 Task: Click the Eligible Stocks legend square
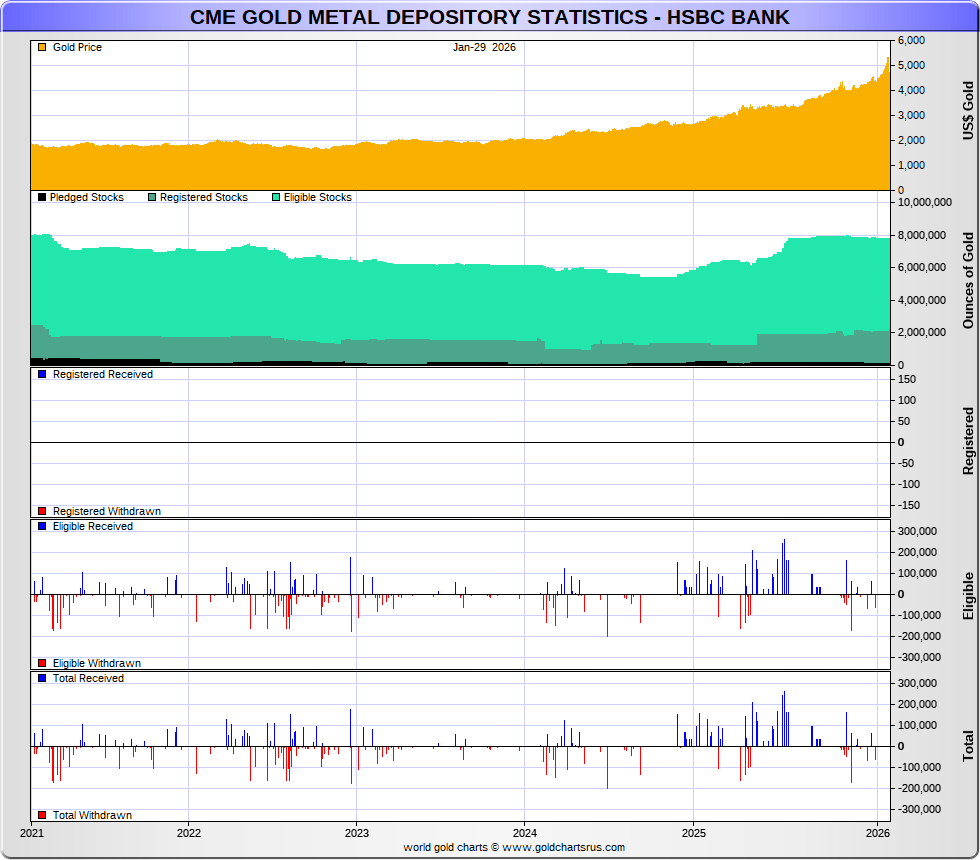(276, 198)
